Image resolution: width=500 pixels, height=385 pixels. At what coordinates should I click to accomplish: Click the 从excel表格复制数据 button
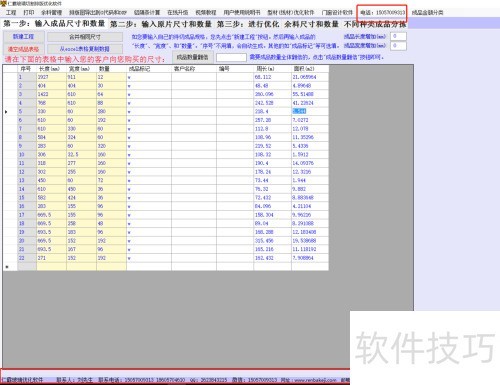[85, 49]
